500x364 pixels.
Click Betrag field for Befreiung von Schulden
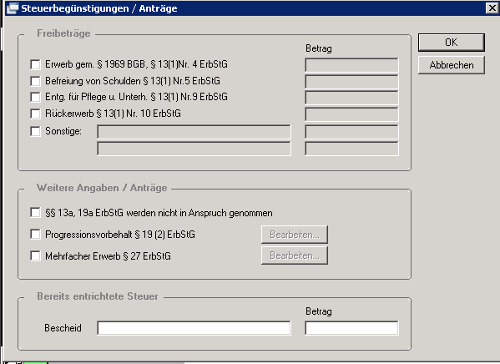tap(352, 82)
